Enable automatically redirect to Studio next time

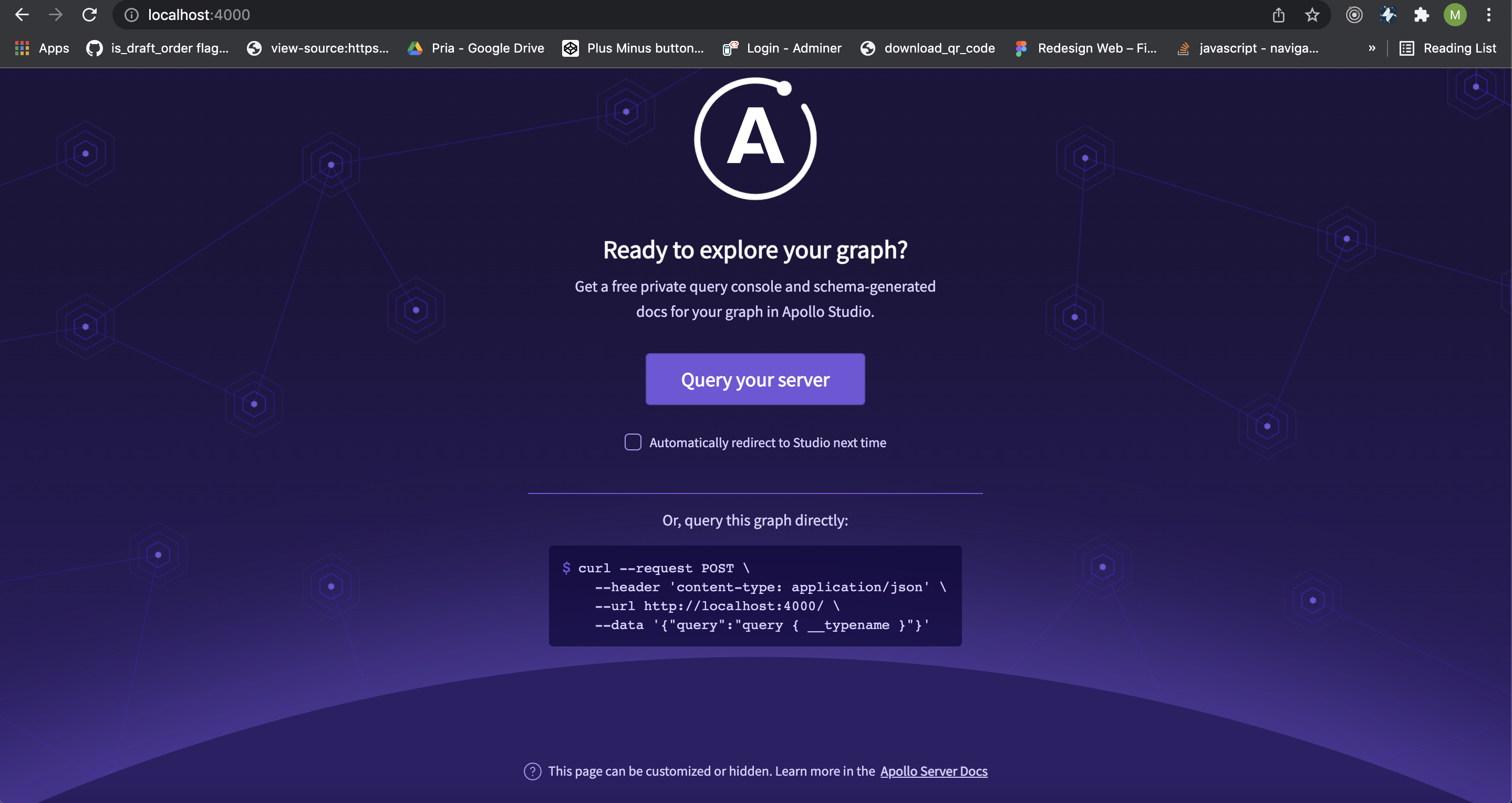tap(633, 442)
